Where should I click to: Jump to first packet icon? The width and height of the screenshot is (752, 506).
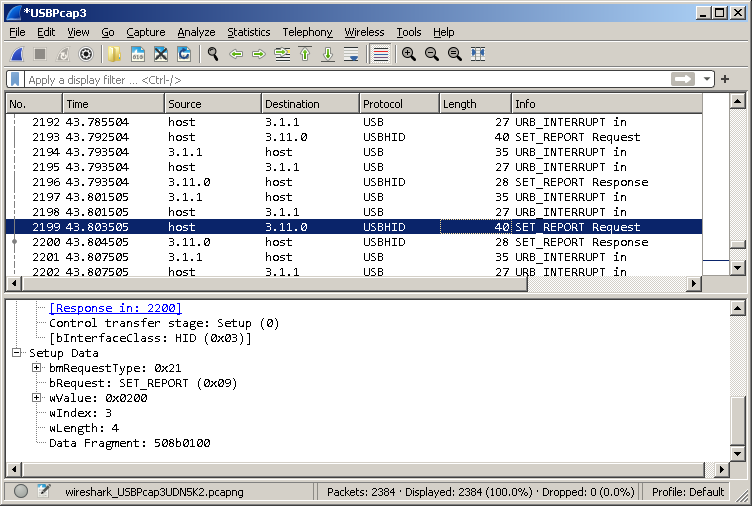pos(305,54)
